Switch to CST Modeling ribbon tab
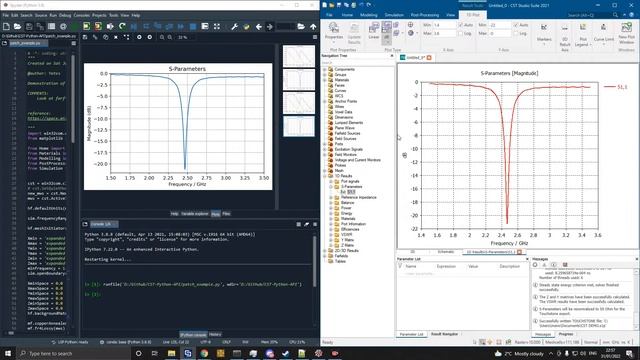The height and width of the screenshot is (360, 640). pyautogui.click(x=369, y=15)
